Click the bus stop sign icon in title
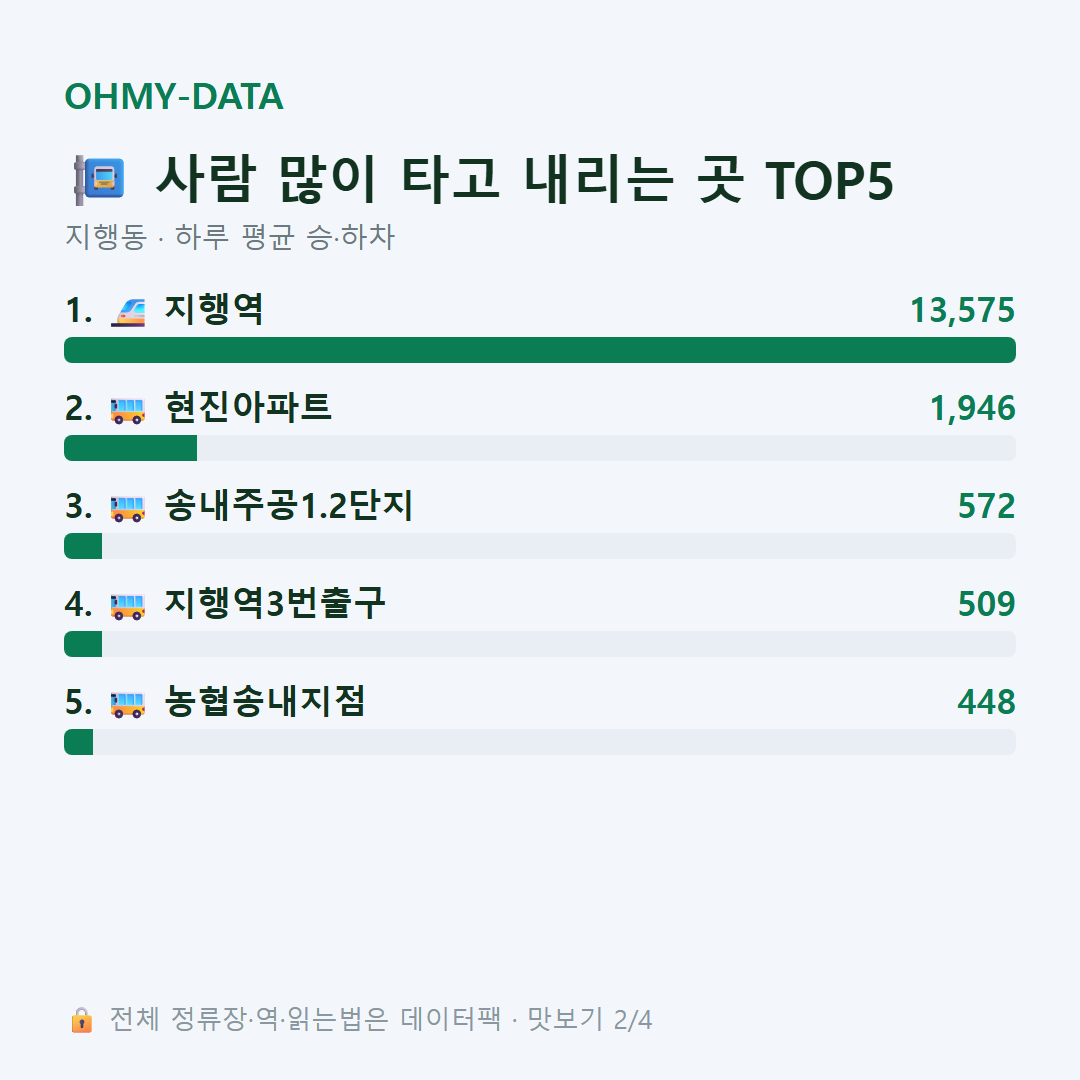 [x=99, y=180]
